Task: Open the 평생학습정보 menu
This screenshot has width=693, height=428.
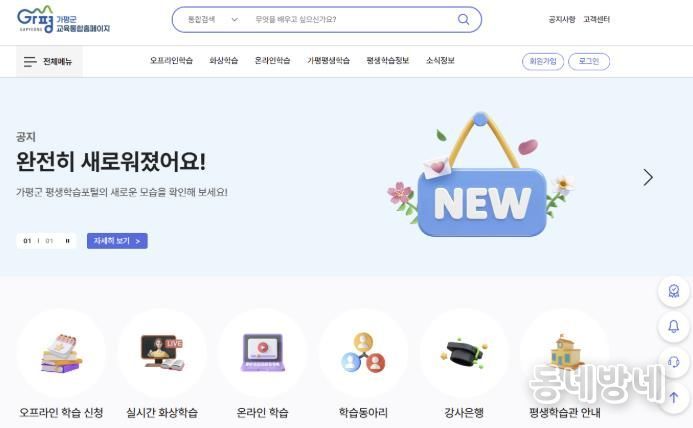Action: pyautogui.click(x=388, y=61)
